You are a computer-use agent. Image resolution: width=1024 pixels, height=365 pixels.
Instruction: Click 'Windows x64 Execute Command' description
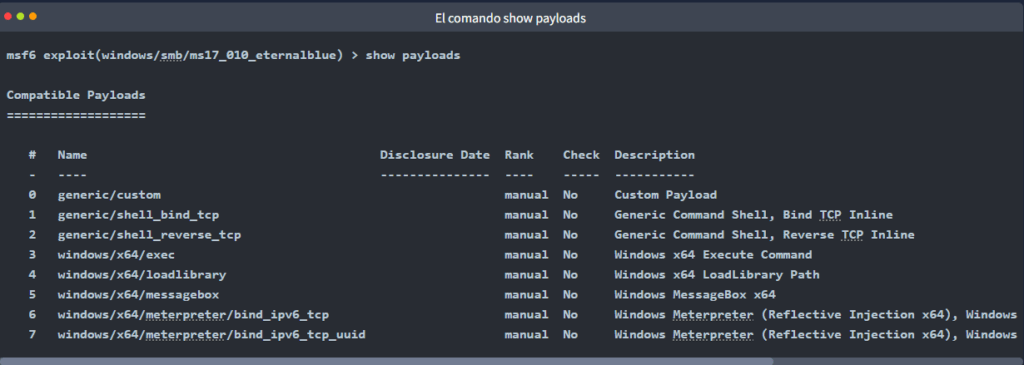click(x=713, y=255)
